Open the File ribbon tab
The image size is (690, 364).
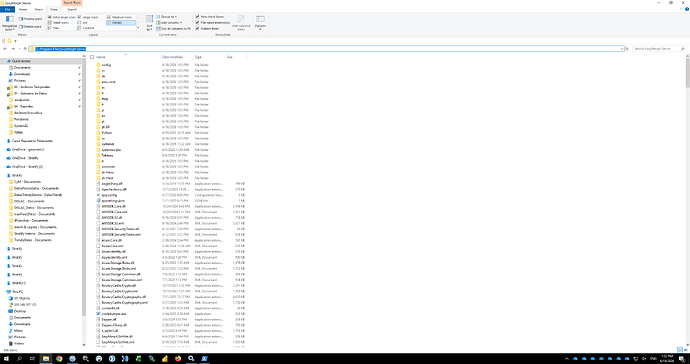tap(7, 9)
